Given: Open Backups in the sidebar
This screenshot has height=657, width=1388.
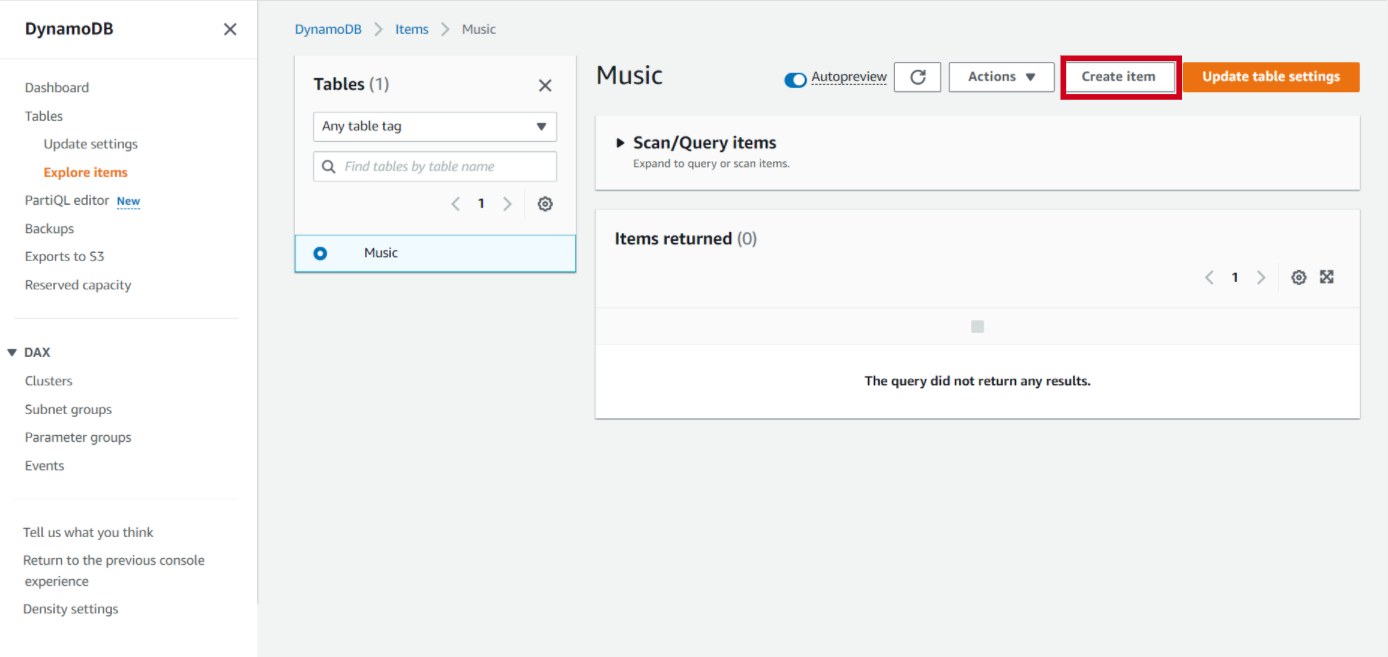Looking at the screenshot, I should coord(50,229).
